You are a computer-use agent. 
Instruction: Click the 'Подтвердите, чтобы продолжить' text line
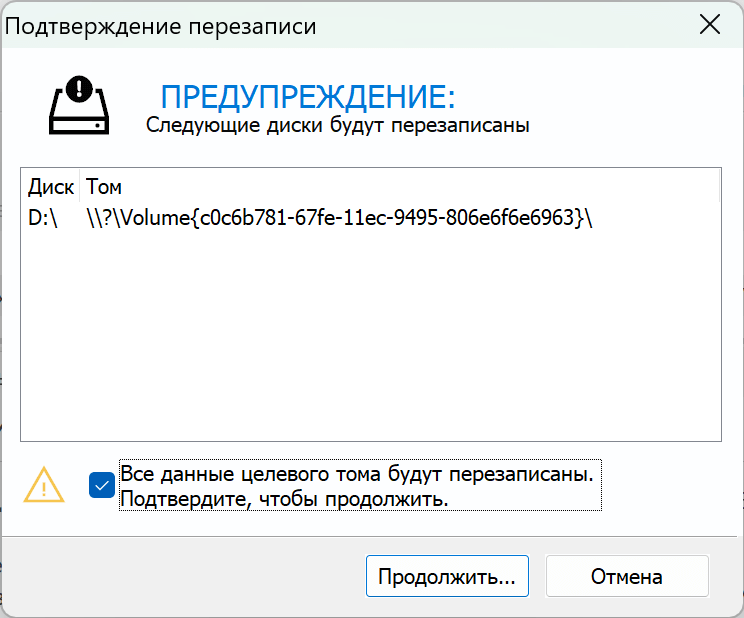click(x=283, y=497)
